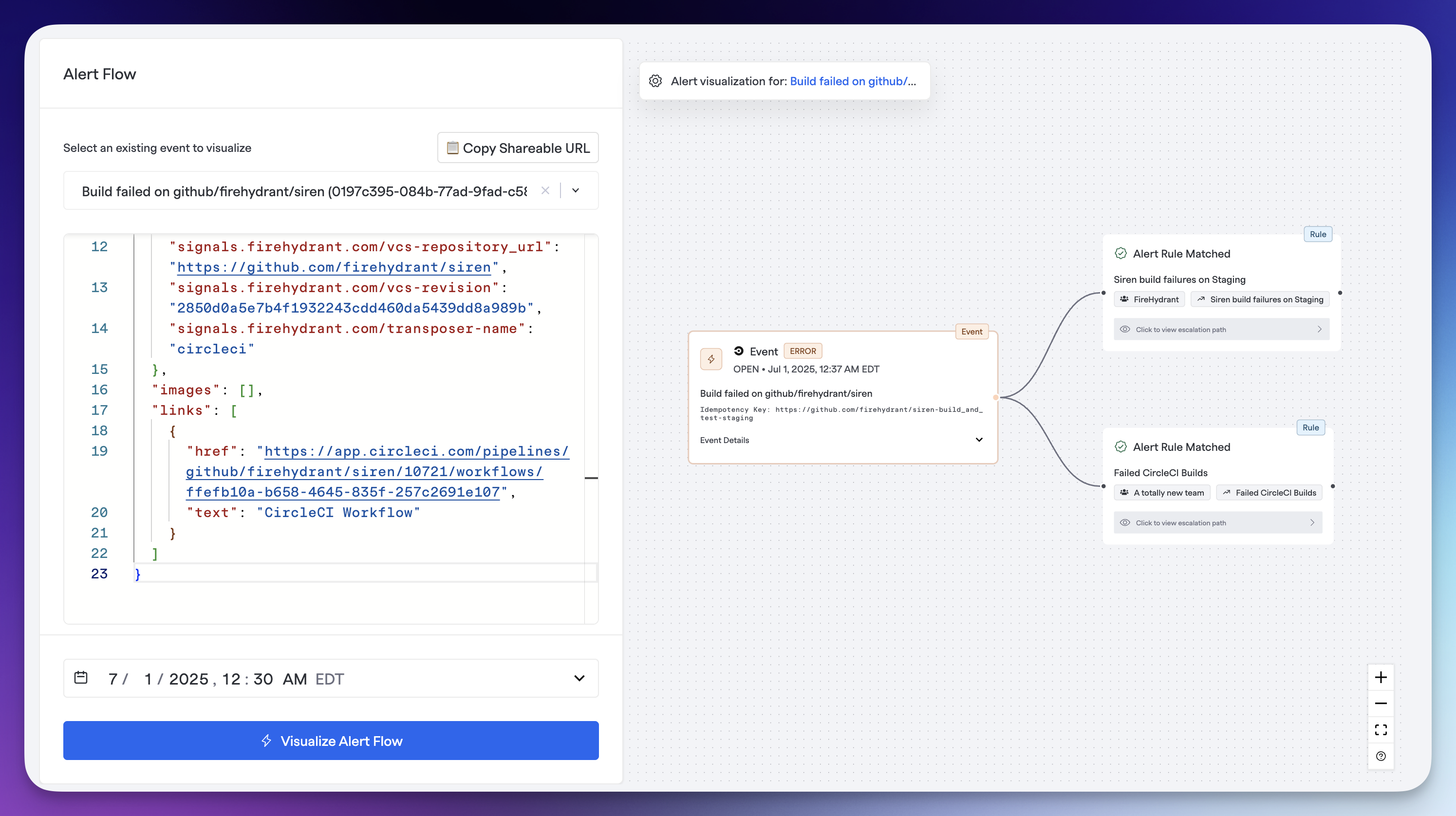Zoom in on the flow canvas
This screenshot has height=816, width=1456.
(1380, 677)
